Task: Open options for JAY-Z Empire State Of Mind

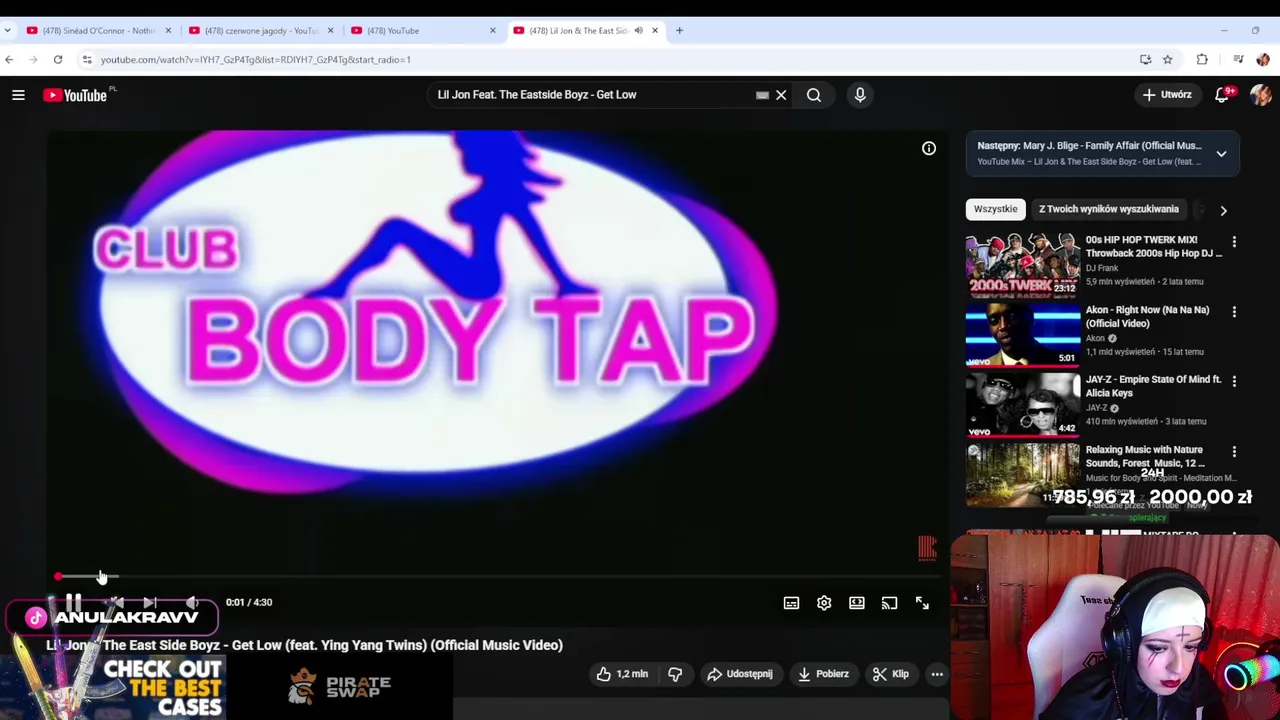Action: click(x=1234, y=381)
